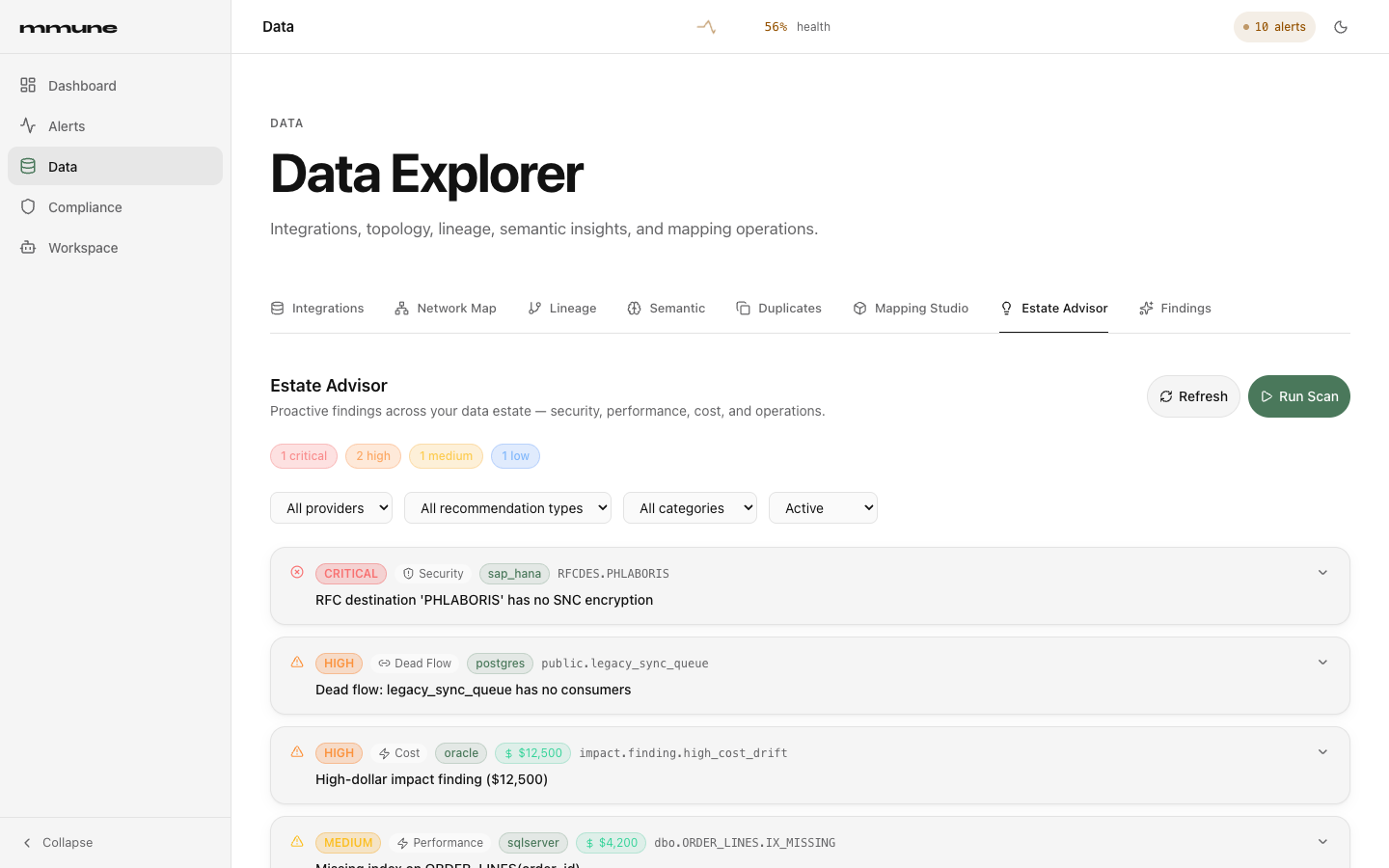This screenshot has width=1389, height=868.
Task: Expand the High-dollar impact finding chevron
Action: point(1322,752)
